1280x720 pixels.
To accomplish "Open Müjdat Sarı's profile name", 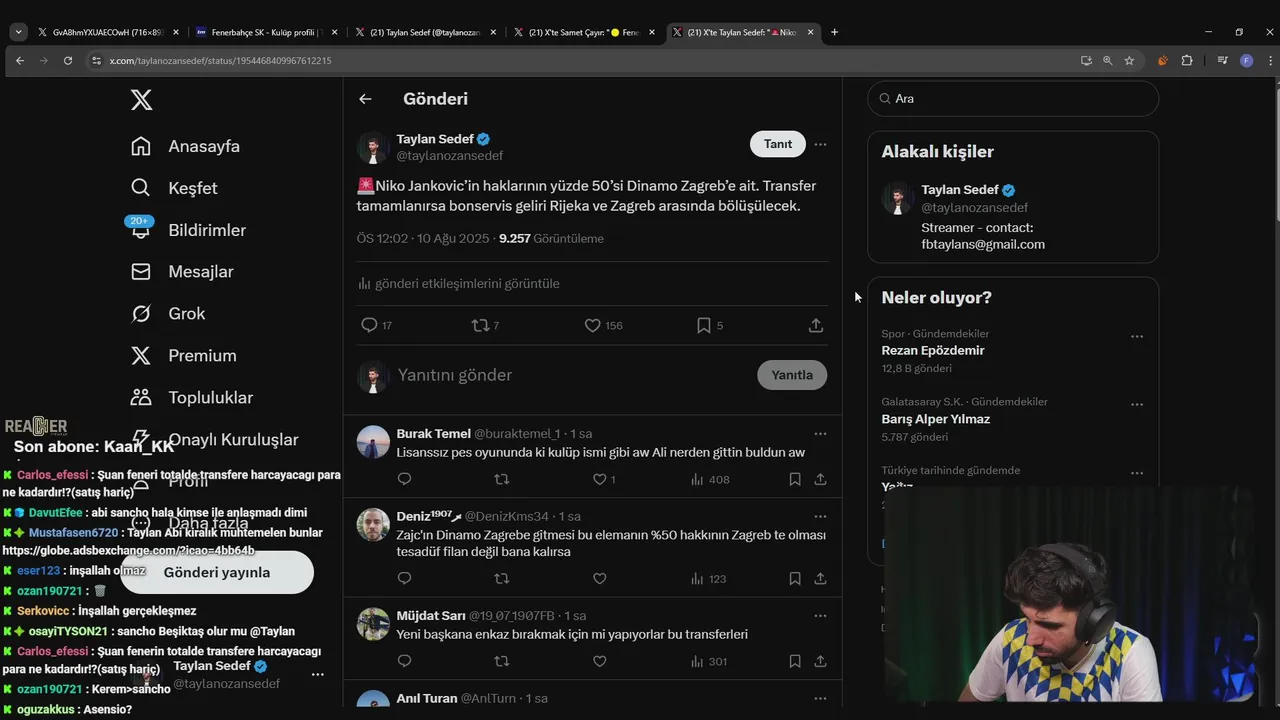I will 431,616.
